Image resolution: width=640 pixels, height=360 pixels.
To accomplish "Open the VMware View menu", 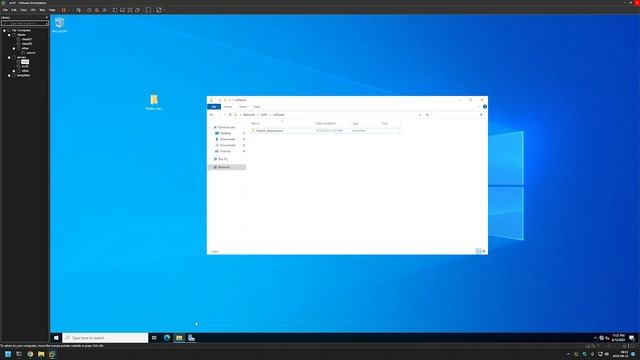I will pyautogui.click(x=24, y=10).
